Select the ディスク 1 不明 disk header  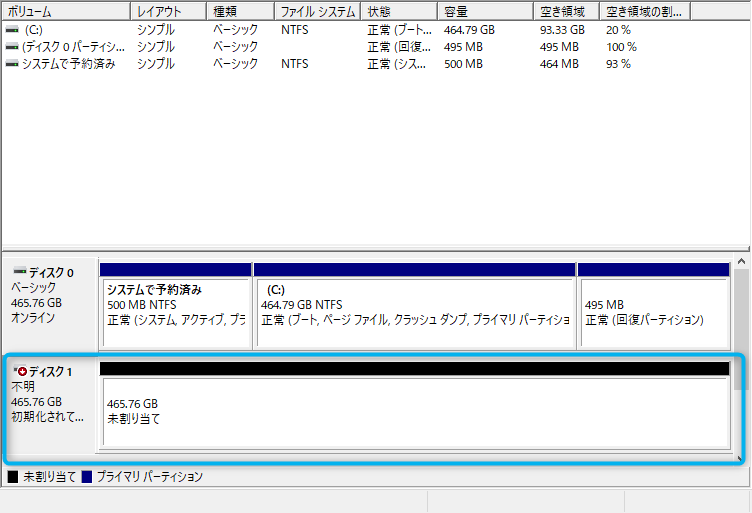50,405
